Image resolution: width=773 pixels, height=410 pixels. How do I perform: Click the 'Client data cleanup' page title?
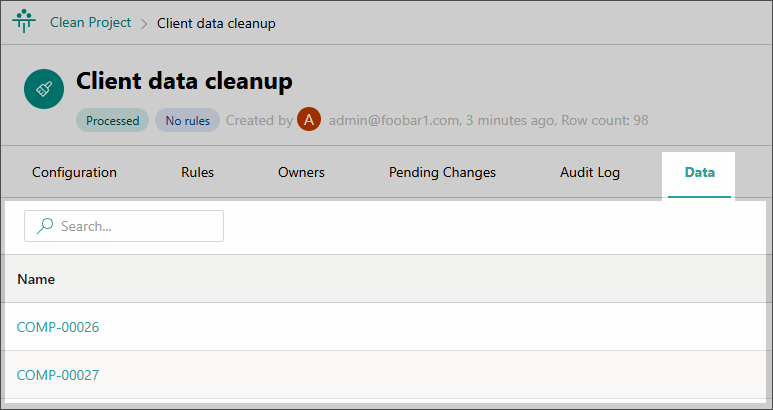click(x=184, y=81)
